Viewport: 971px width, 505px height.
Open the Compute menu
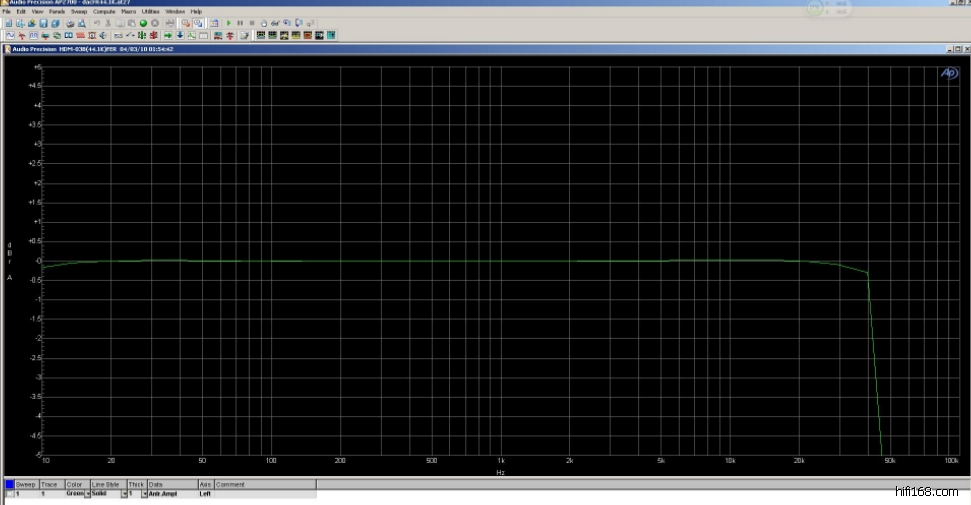tap(104, 11)
